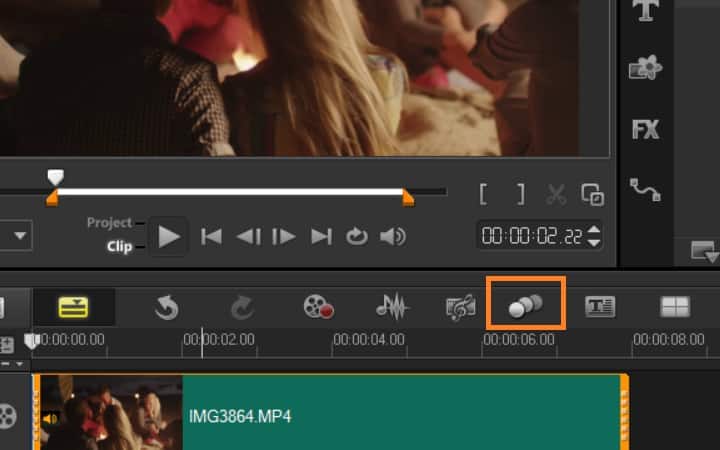The height and width of the screenshot is (450, 720).
Task: Click the highlighted Motion Tracking icon
Action: pyautogui.click(x=526, y=307)
